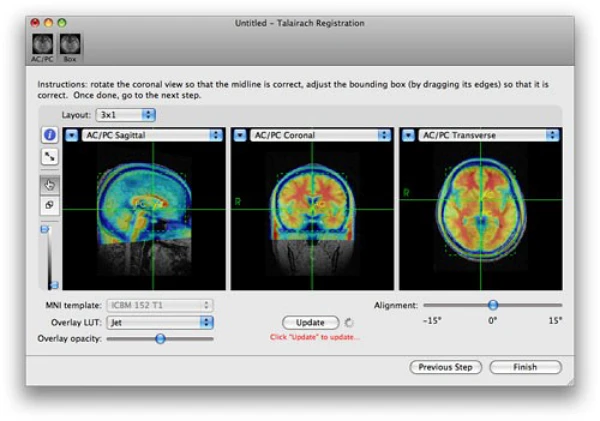Click the AC/PC step icon in toolbar
Viewport: 600px width, 421px height.
click(x=44, y=45)
